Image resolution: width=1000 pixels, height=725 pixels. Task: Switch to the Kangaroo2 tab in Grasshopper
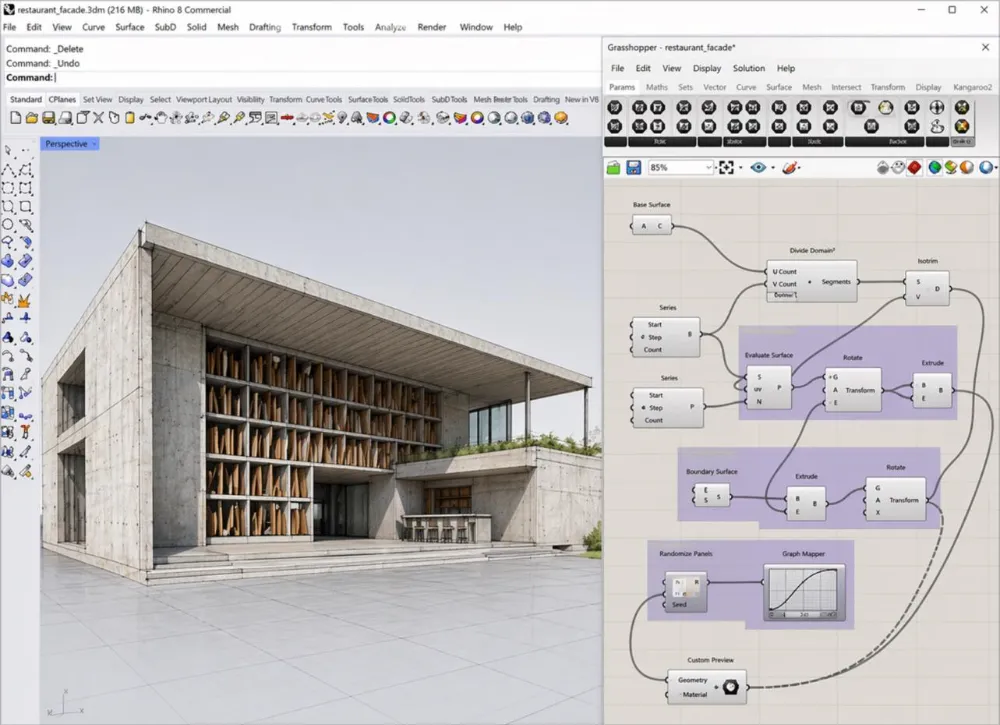972,87
